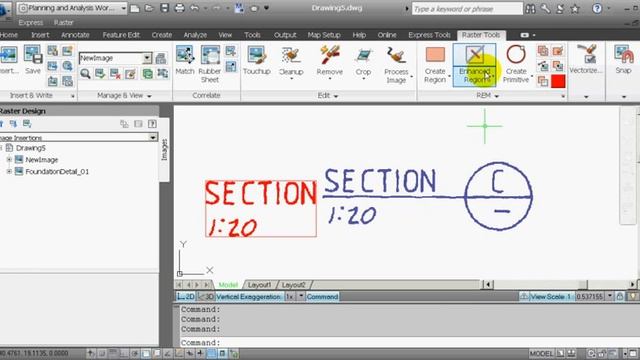Click the favorites star icon
Image resolution: width=640 pixels, height=360 pixels.
575,9
